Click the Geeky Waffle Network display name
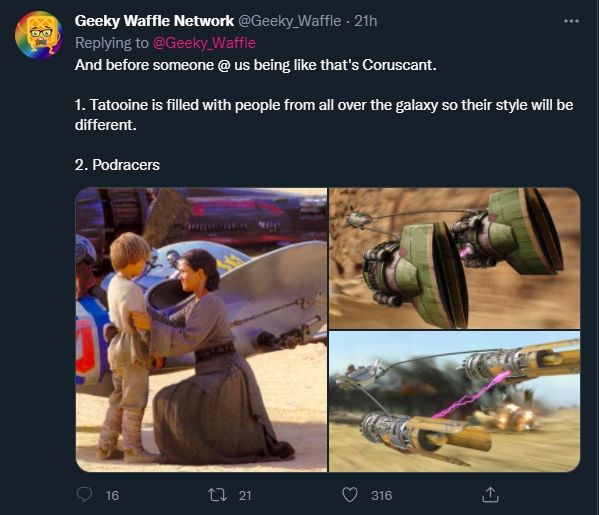The height and width of the screenshot is (515, 599). point(154,21)
